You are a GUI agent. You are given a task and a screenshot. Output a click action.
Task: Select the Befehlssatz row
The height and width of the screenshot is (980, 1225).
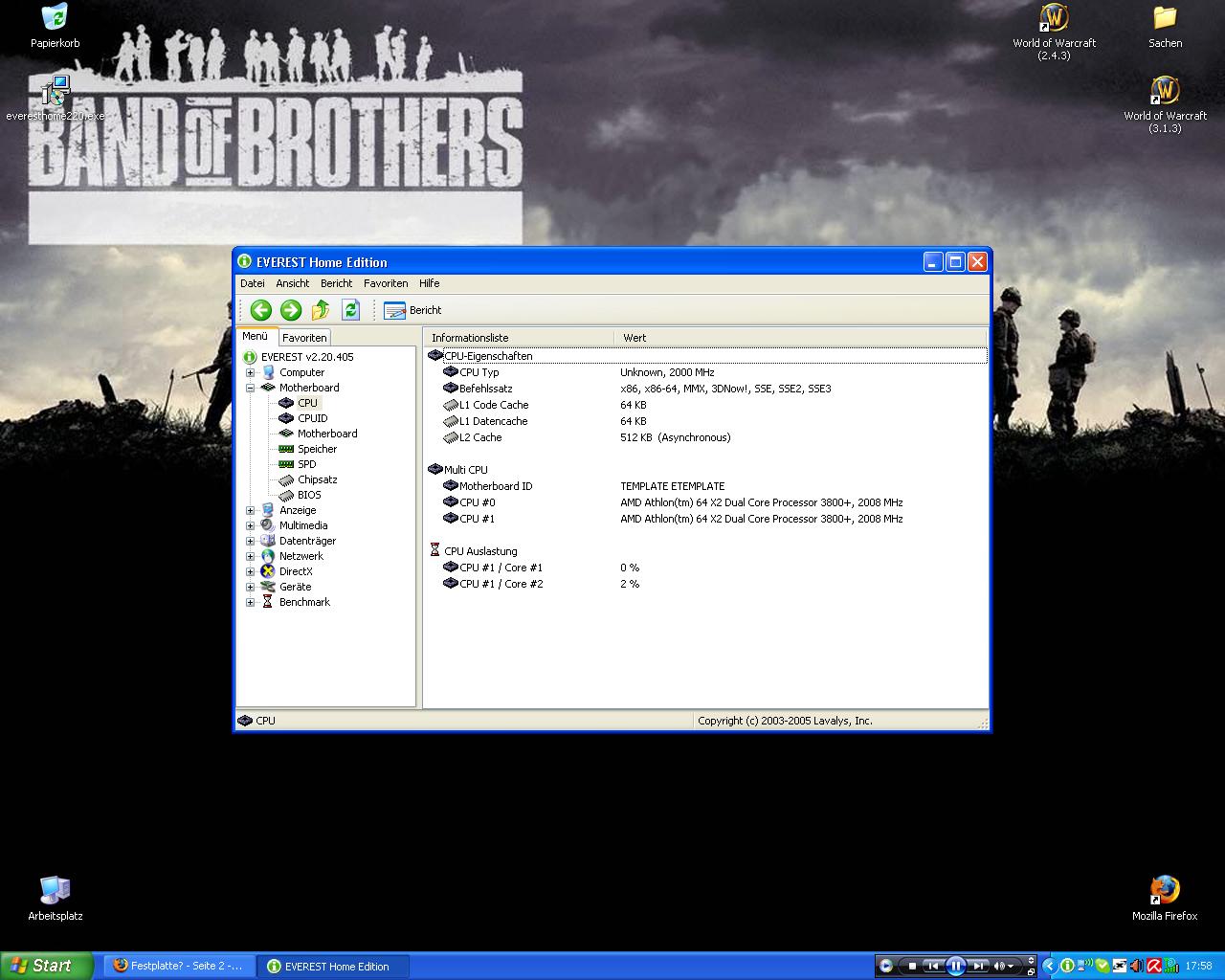click(706, 389)
